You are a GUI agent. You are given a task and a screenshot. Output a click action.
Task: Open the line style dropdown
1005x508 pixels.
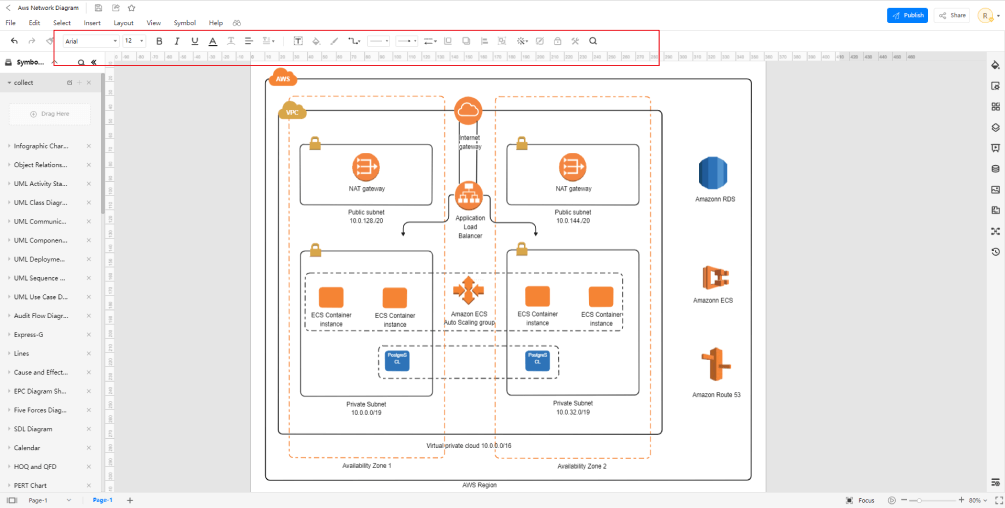tap(378, 41)
